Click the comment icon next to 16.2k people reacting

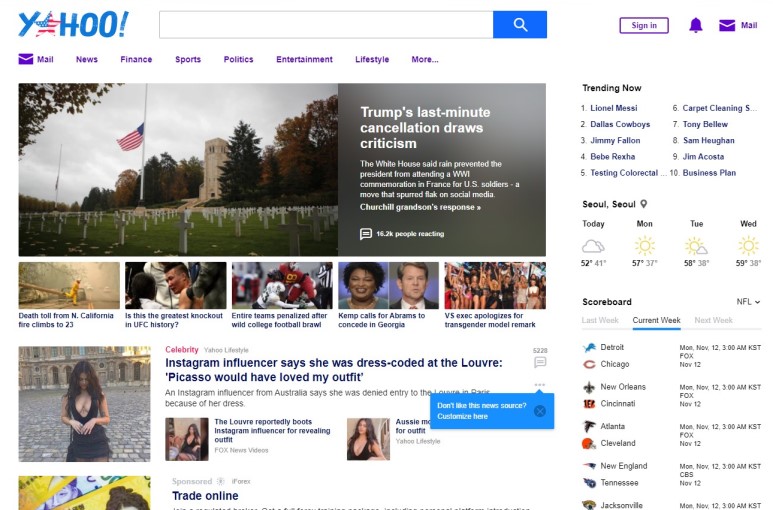[366, 234]
